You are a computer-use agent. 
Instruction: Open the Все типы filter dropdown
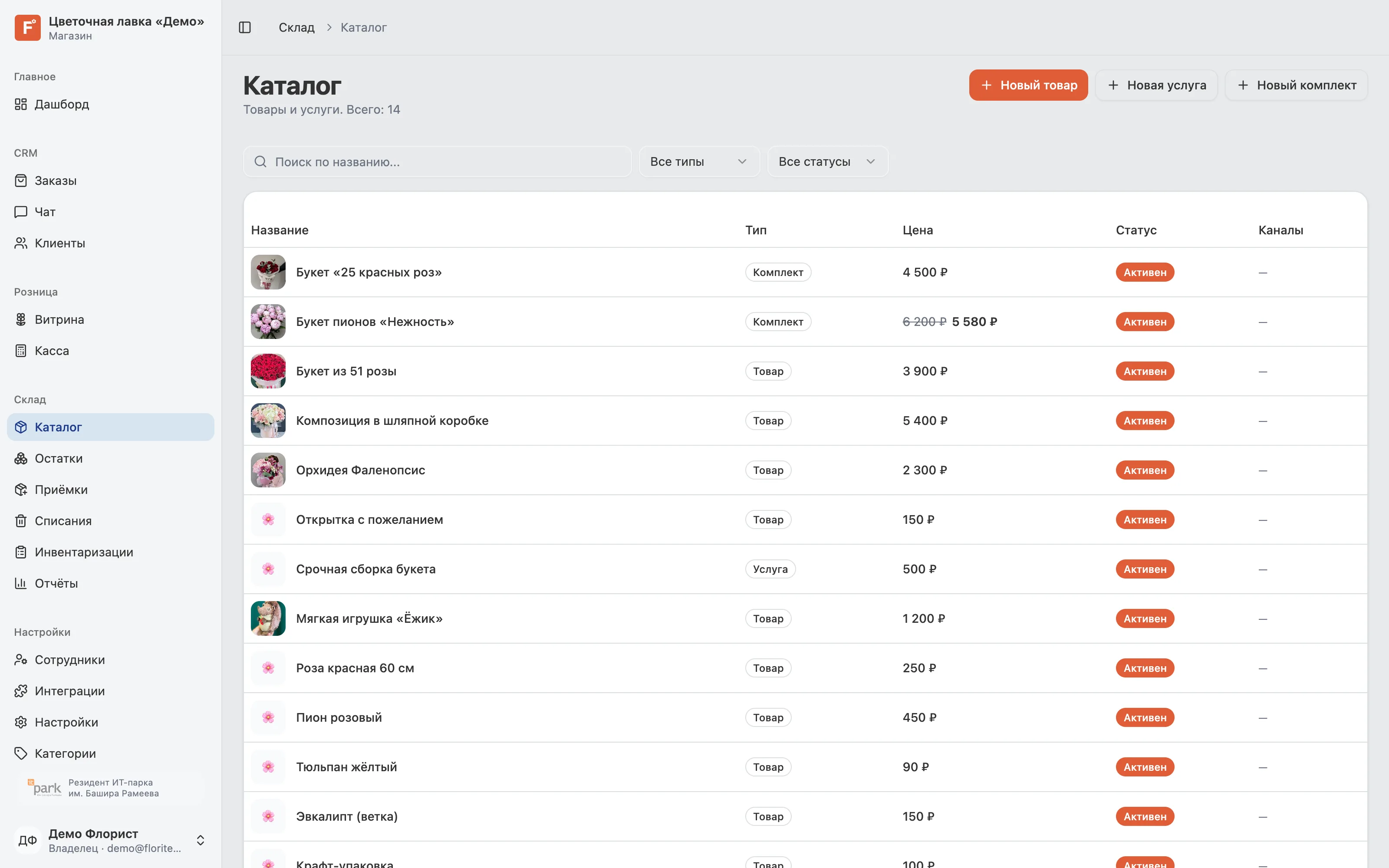coord(699,161)
